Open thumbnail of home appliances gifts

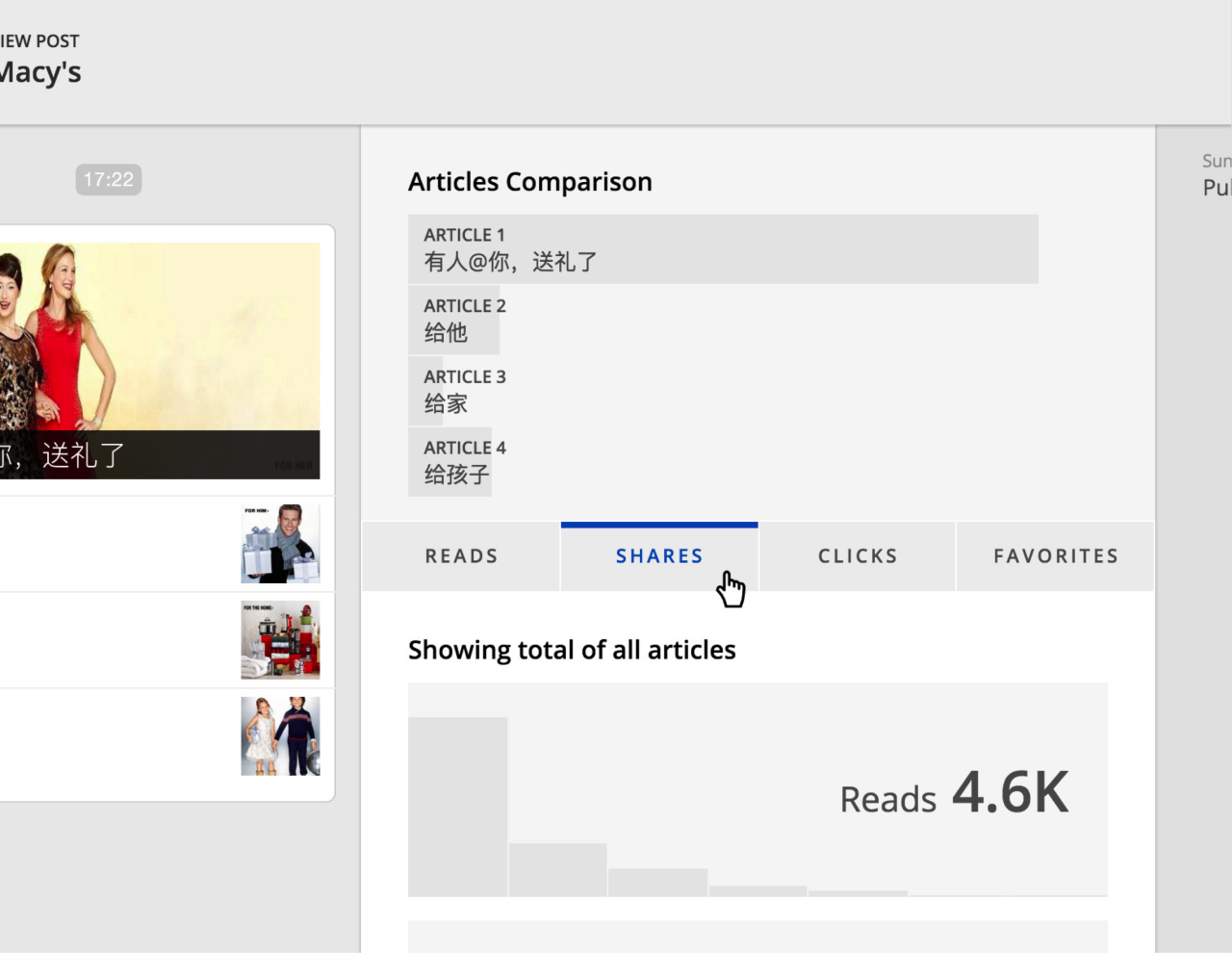coord(280,640)
